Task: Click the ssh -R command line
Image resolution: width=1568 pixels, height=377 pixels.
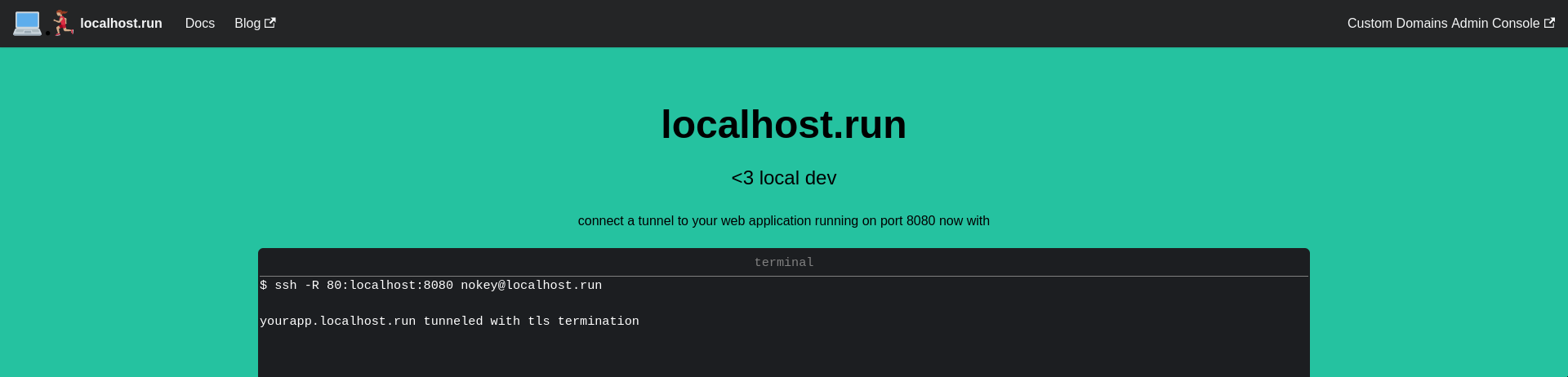Action: pos(431,286)
